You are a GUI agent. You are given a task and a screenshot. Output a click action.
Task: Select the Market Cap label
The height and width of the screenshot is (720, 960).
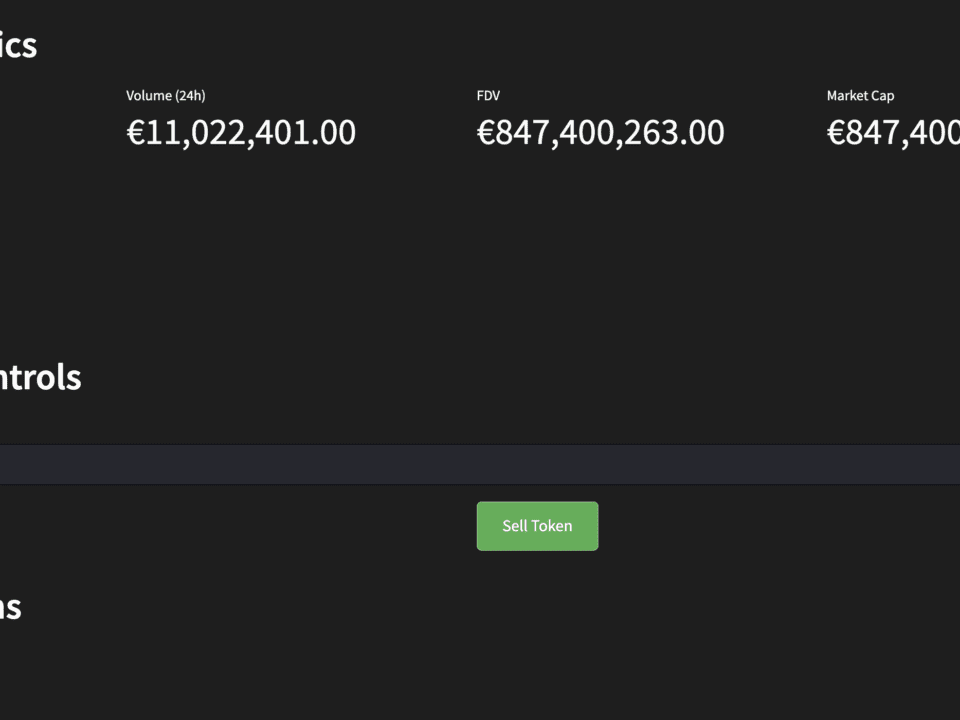pos(860,96)
